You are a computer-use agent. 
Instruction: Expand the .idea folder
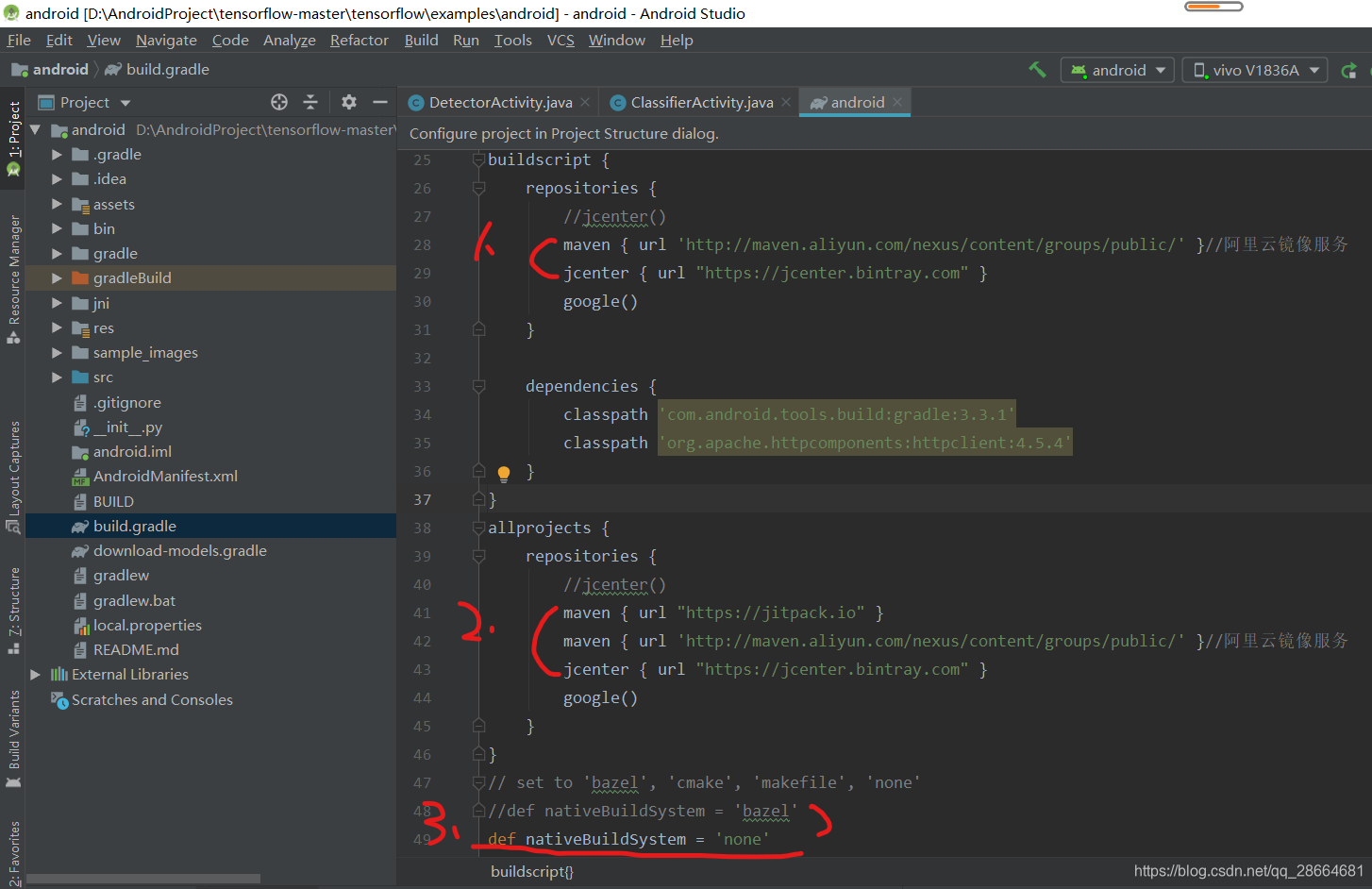(x=57, y=179)
